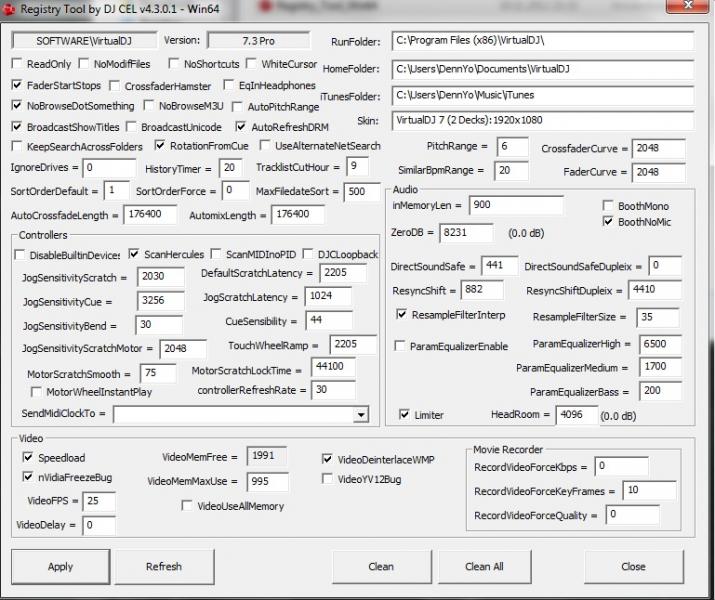Click the Apply button
Image resolution: width=715 pixels, height=600 pixels.
click(x=61, y=567)
